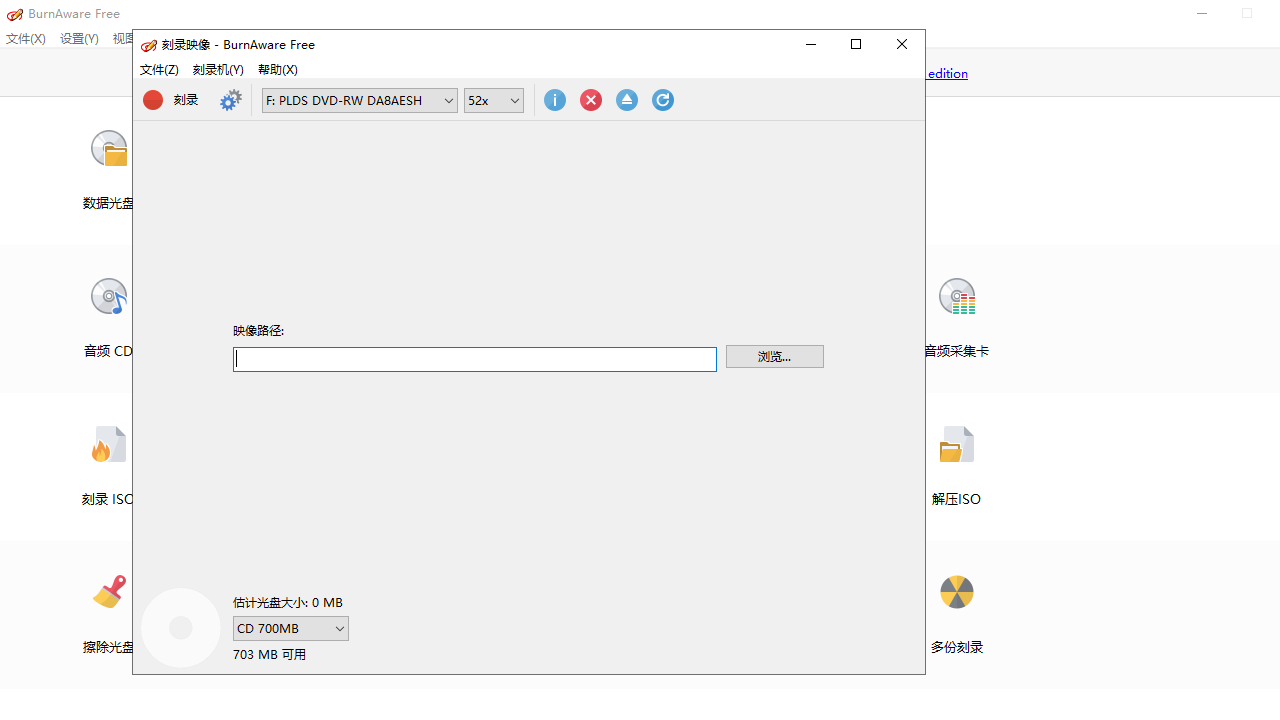
Task: Click the blue disc info icon
Action: coord(555,100)
